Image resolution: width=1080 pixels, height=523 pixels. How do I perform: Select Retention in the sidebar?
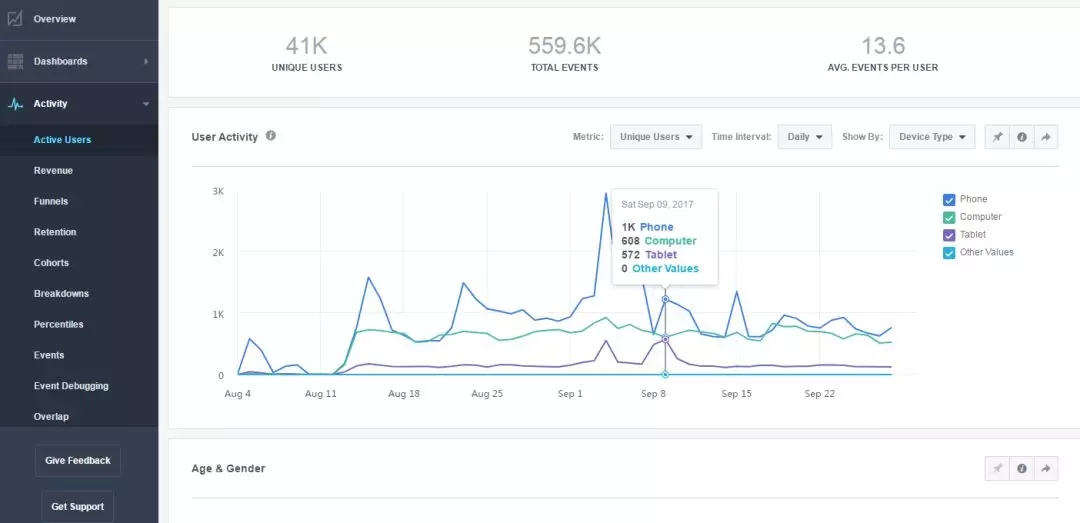[55, 232]
